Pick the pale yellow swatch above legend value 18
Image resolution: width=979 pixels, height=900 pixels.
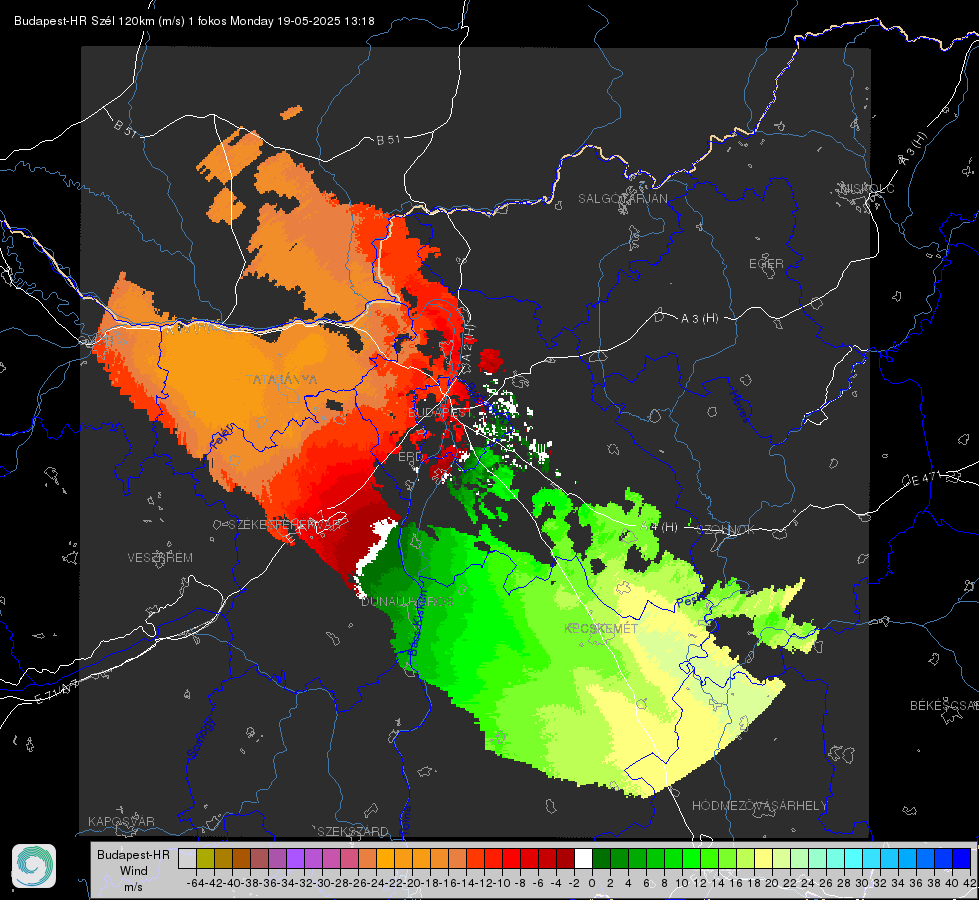(764, 859)
